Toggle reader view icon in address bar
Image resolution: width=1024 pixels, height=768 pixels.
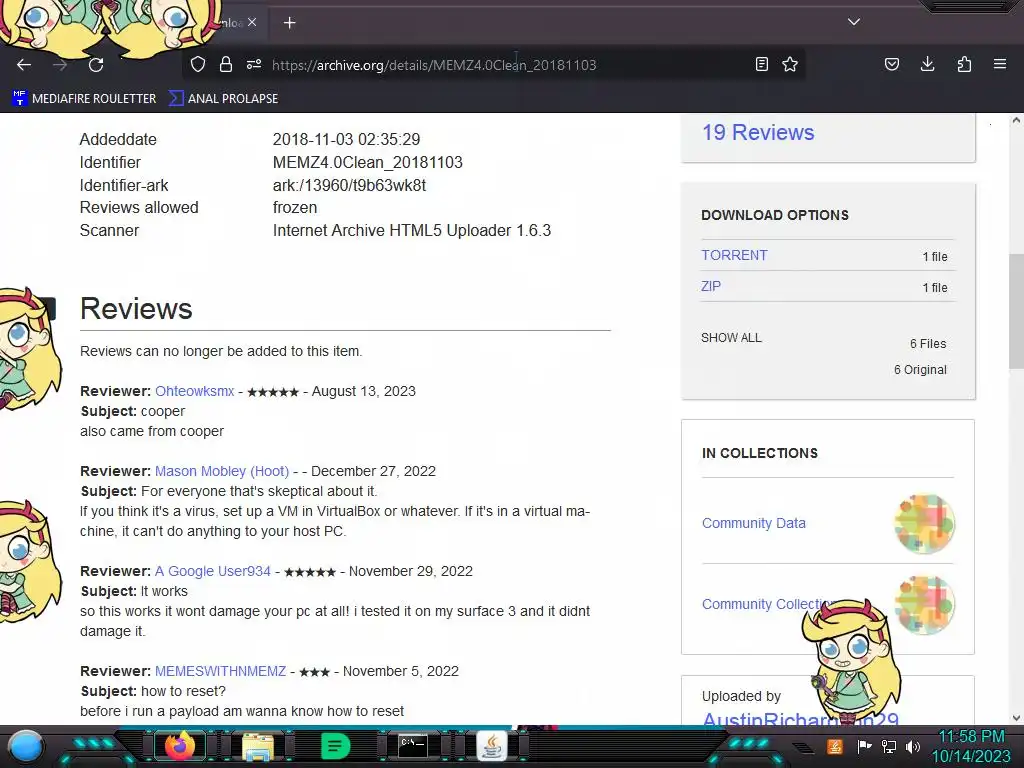[761, 64]
